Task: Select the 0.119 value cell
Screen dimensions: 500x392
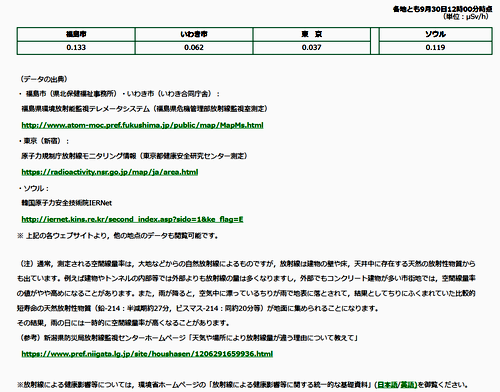Action: [435, 48]
